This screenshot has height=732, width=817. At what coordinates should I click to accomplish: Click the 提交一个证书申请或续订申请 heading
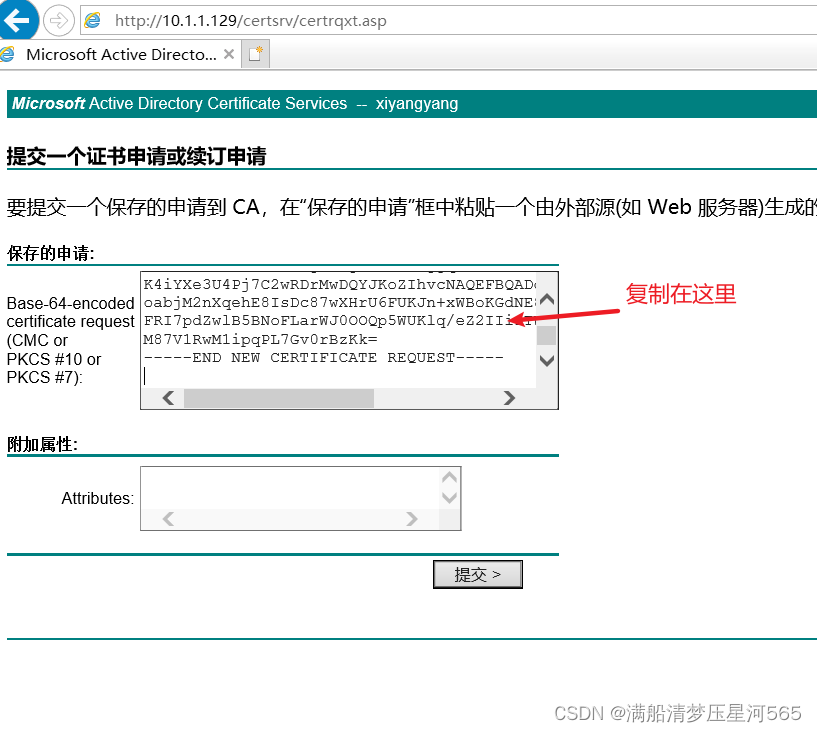[137, 156]
